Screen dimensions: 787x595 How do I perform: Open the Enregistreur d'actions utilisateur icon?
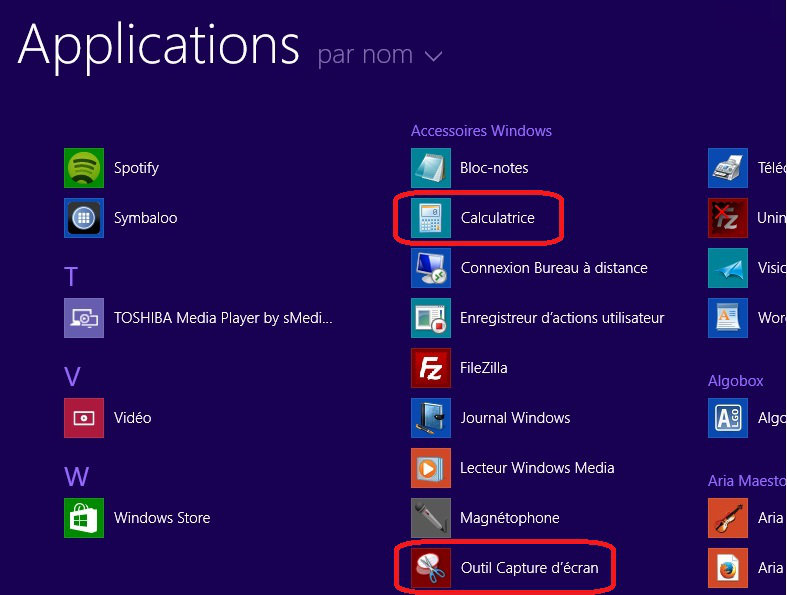click(431, 318)
